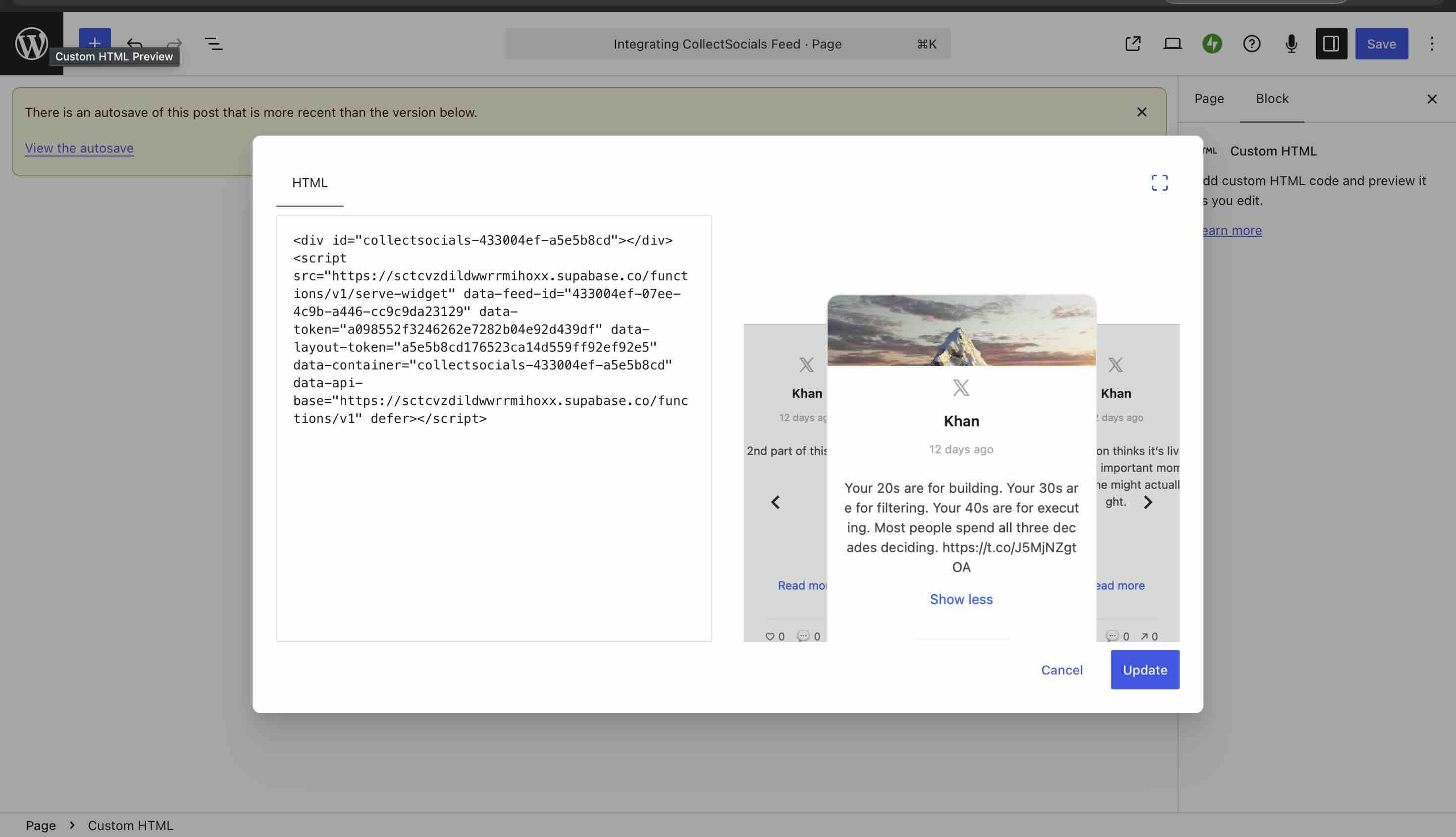
Task: Click the heart like icon on left card
Action: (770, 636)
